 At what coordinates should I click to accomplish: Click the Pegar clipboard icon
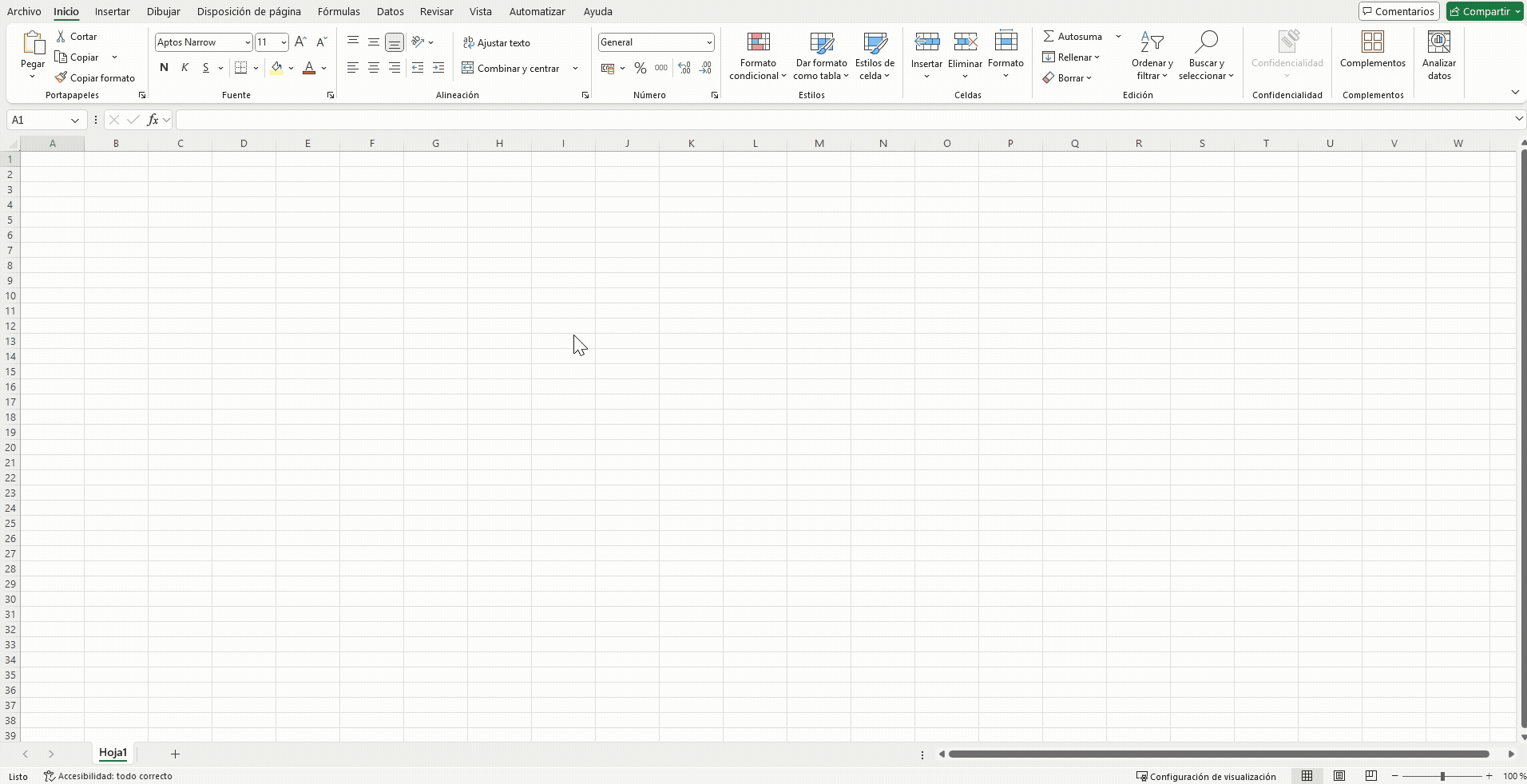[33, 42]
